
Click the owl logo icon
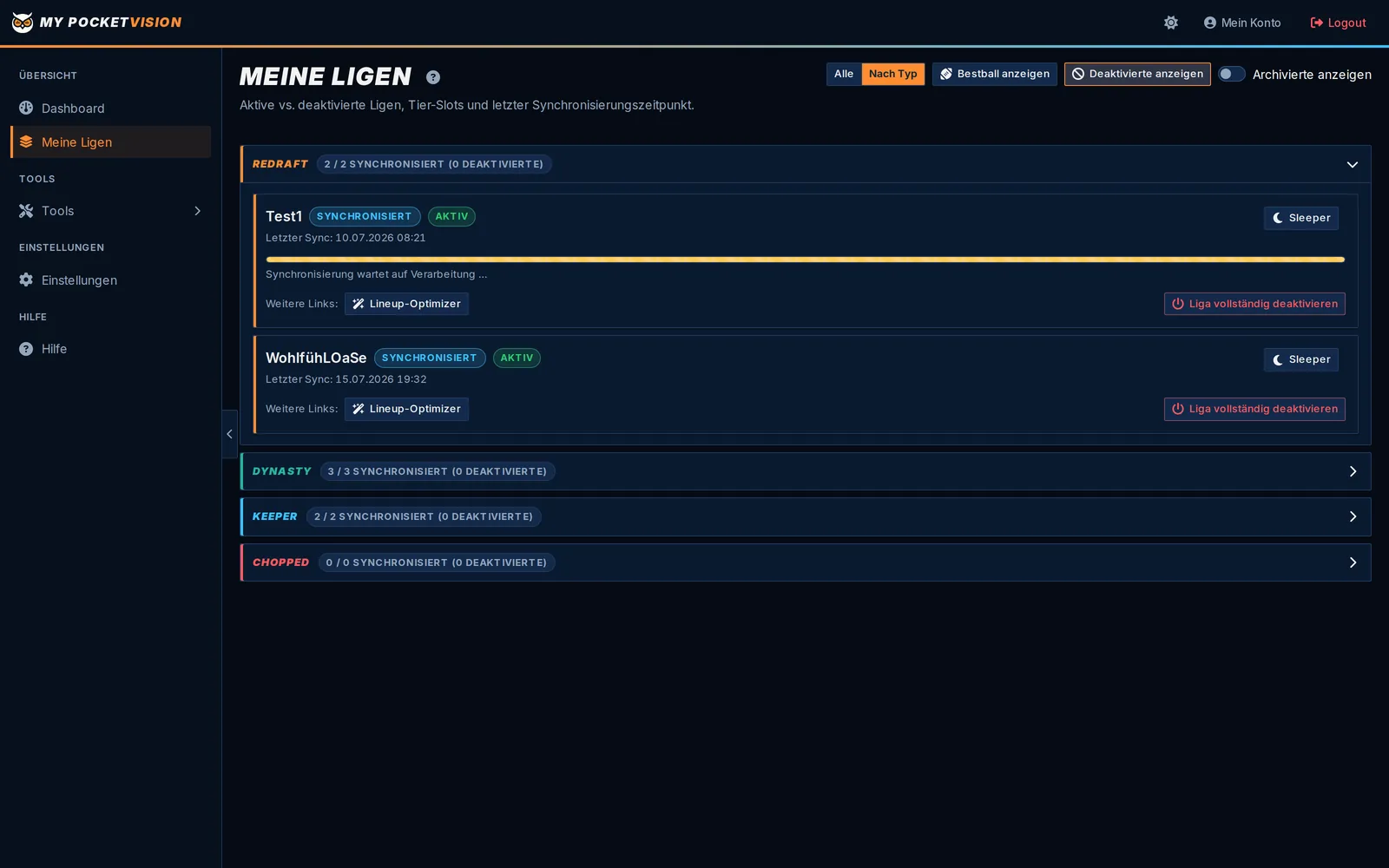(23, 23)
